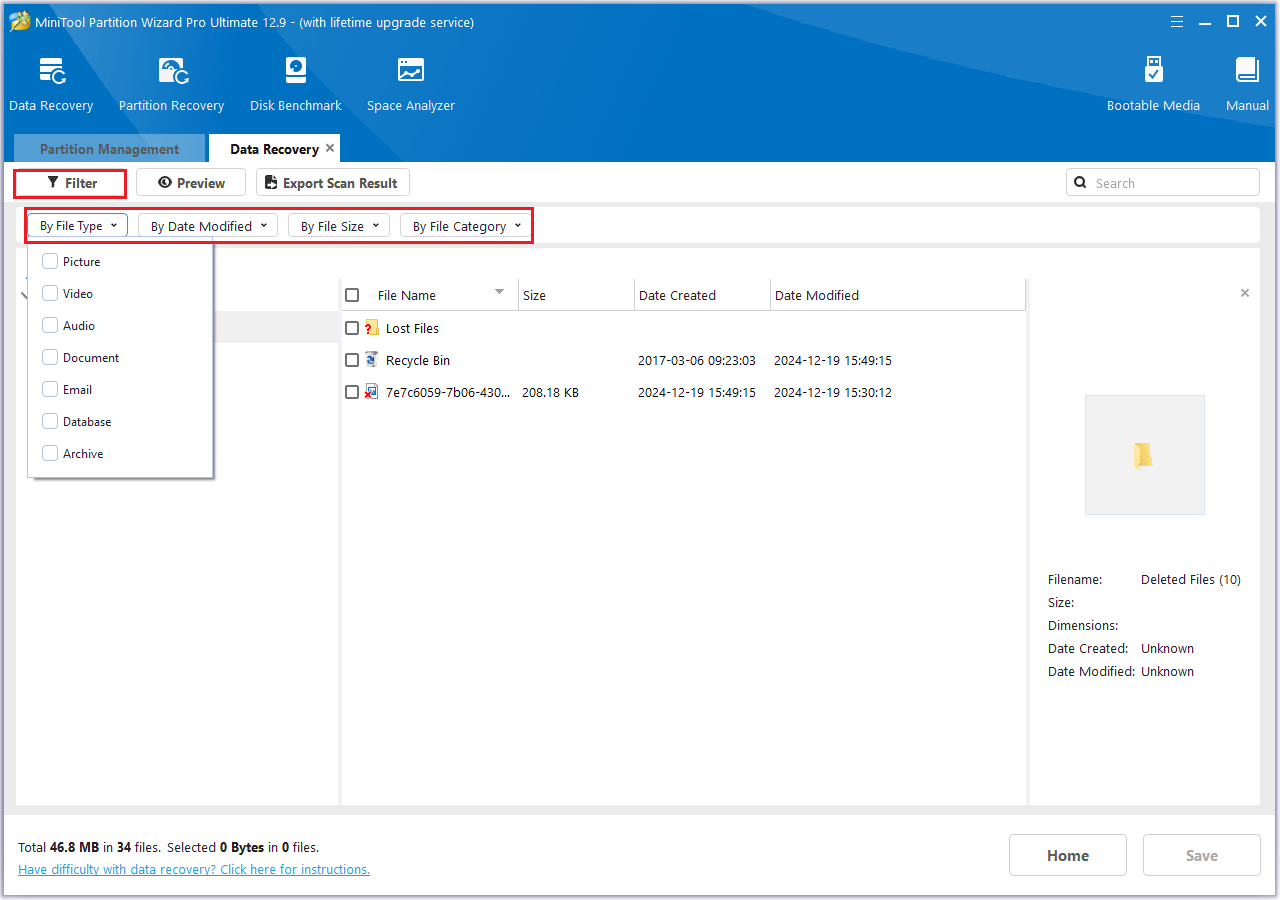Sort by the Date Created column header

703,295
